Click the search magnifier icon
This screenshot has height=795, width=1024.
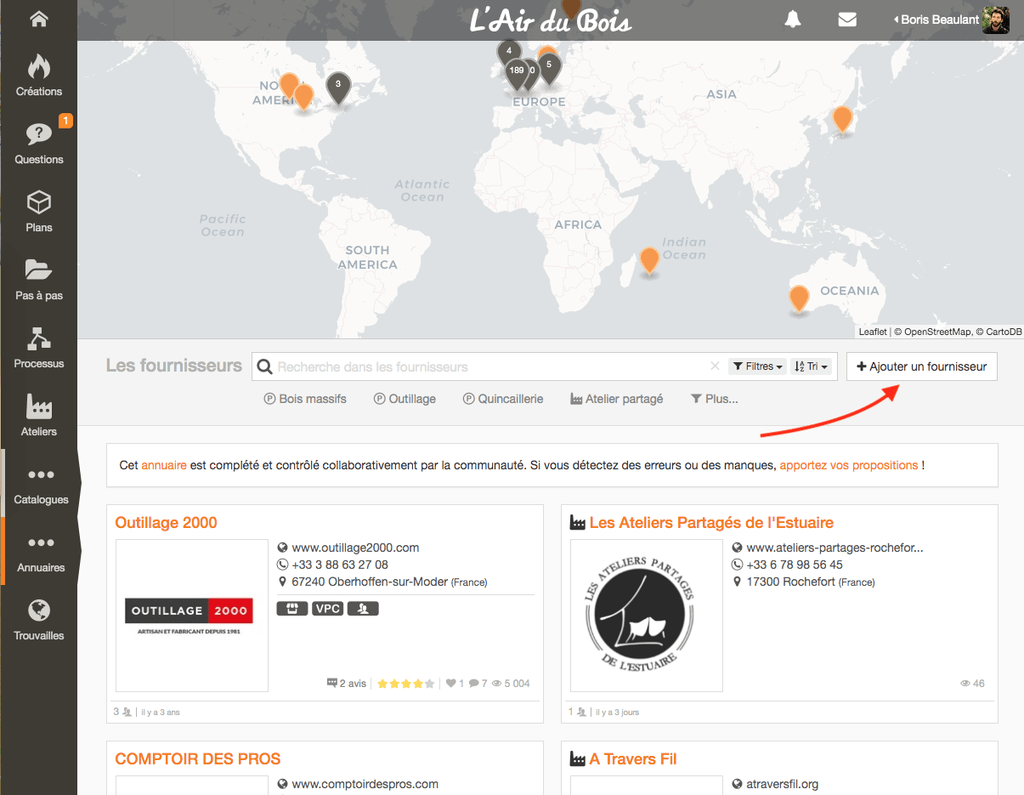[264, 366]
